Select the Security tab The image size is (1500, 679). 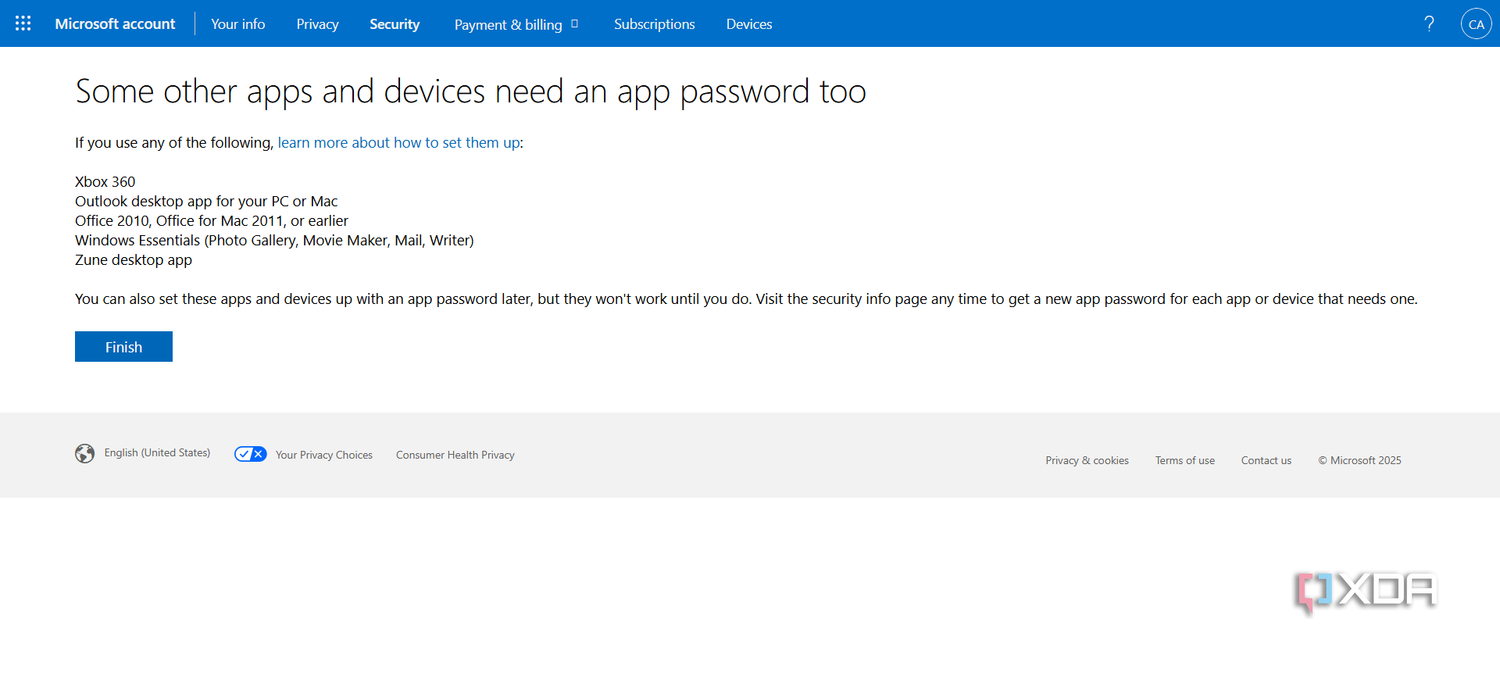(x=395, y=24)
